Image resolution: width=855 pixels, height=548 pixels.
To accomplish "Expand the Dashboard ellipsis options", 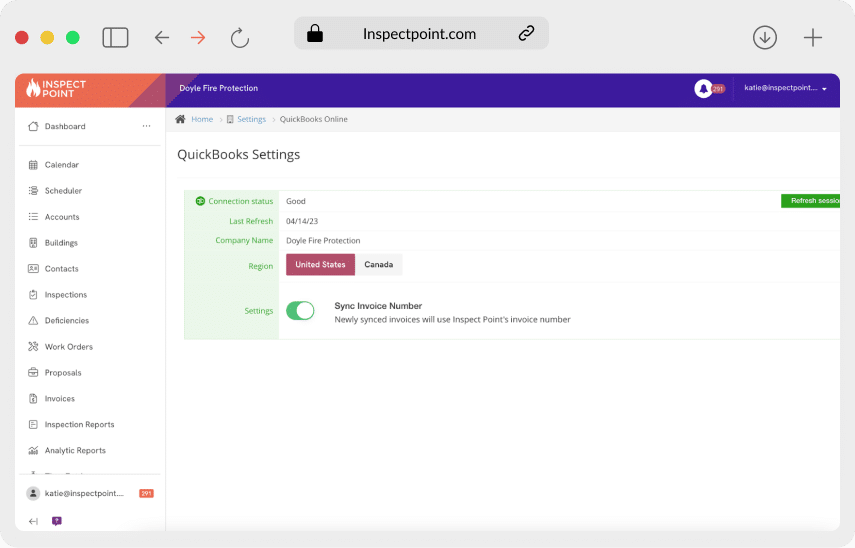I will pos(146,127).
